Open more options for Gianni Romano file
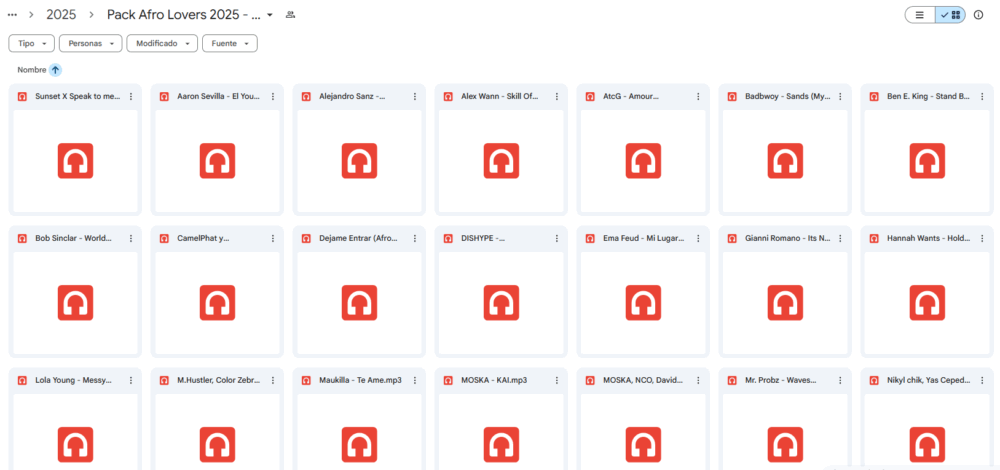The width and height of the screenshot is (1000, 470). point(841,239)
